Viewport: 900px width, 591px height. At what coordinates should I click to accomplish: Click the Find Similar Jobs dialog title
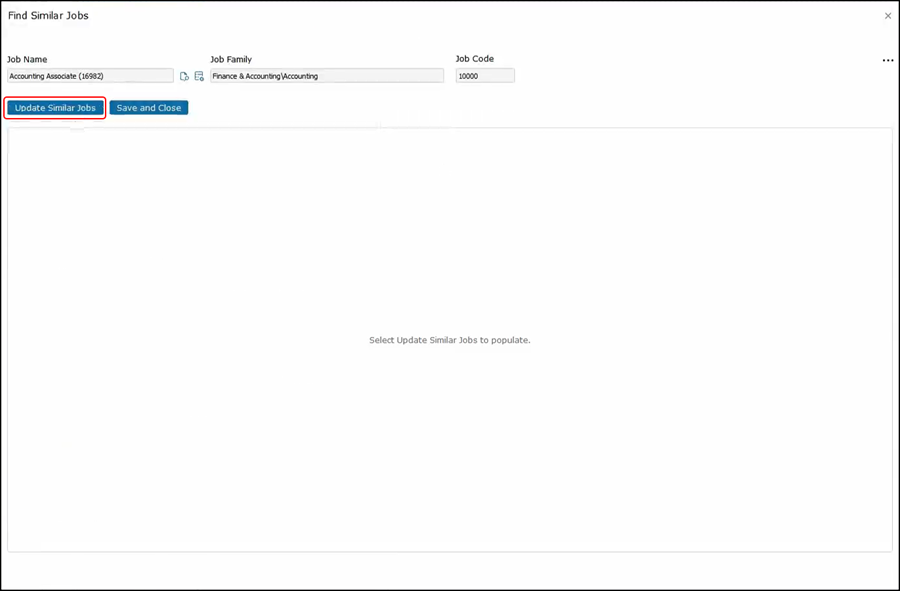point(48,16)
